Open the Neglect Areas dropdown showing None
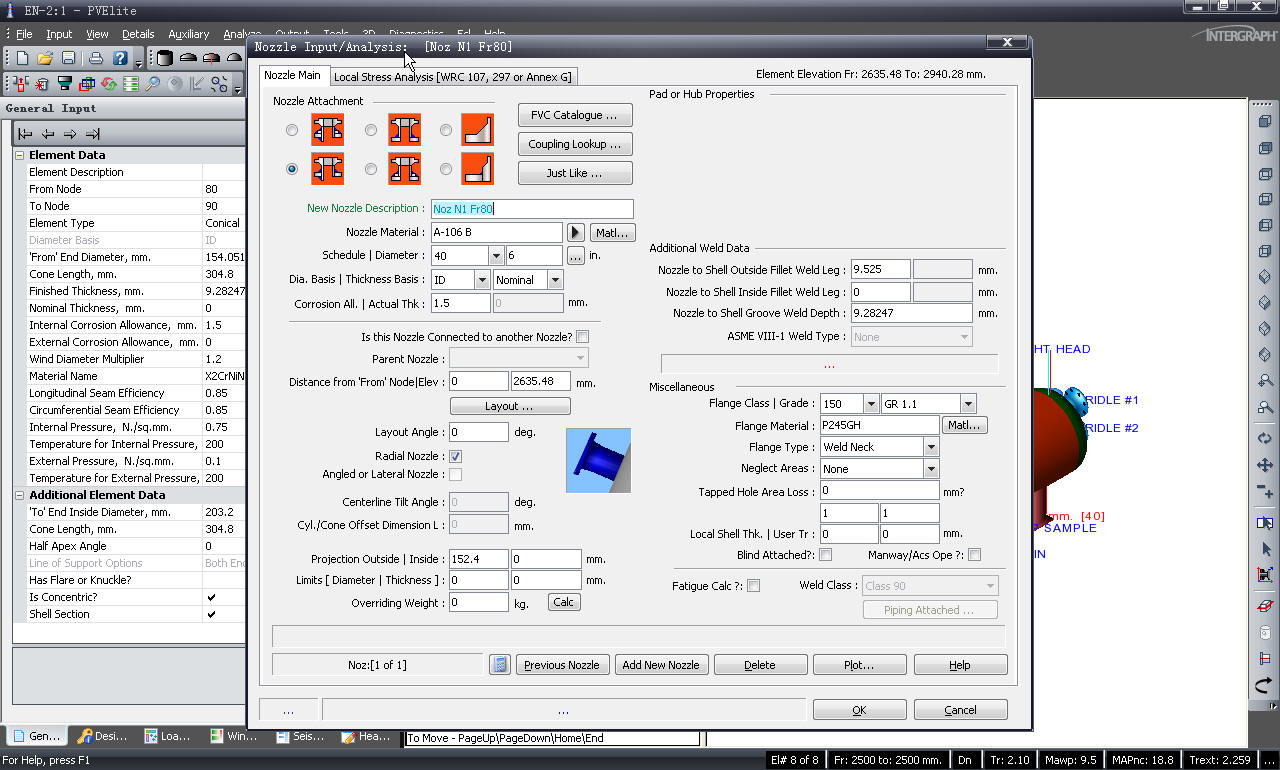The width and height of the screenshot is (1280, 770). [x=931, y=469]
